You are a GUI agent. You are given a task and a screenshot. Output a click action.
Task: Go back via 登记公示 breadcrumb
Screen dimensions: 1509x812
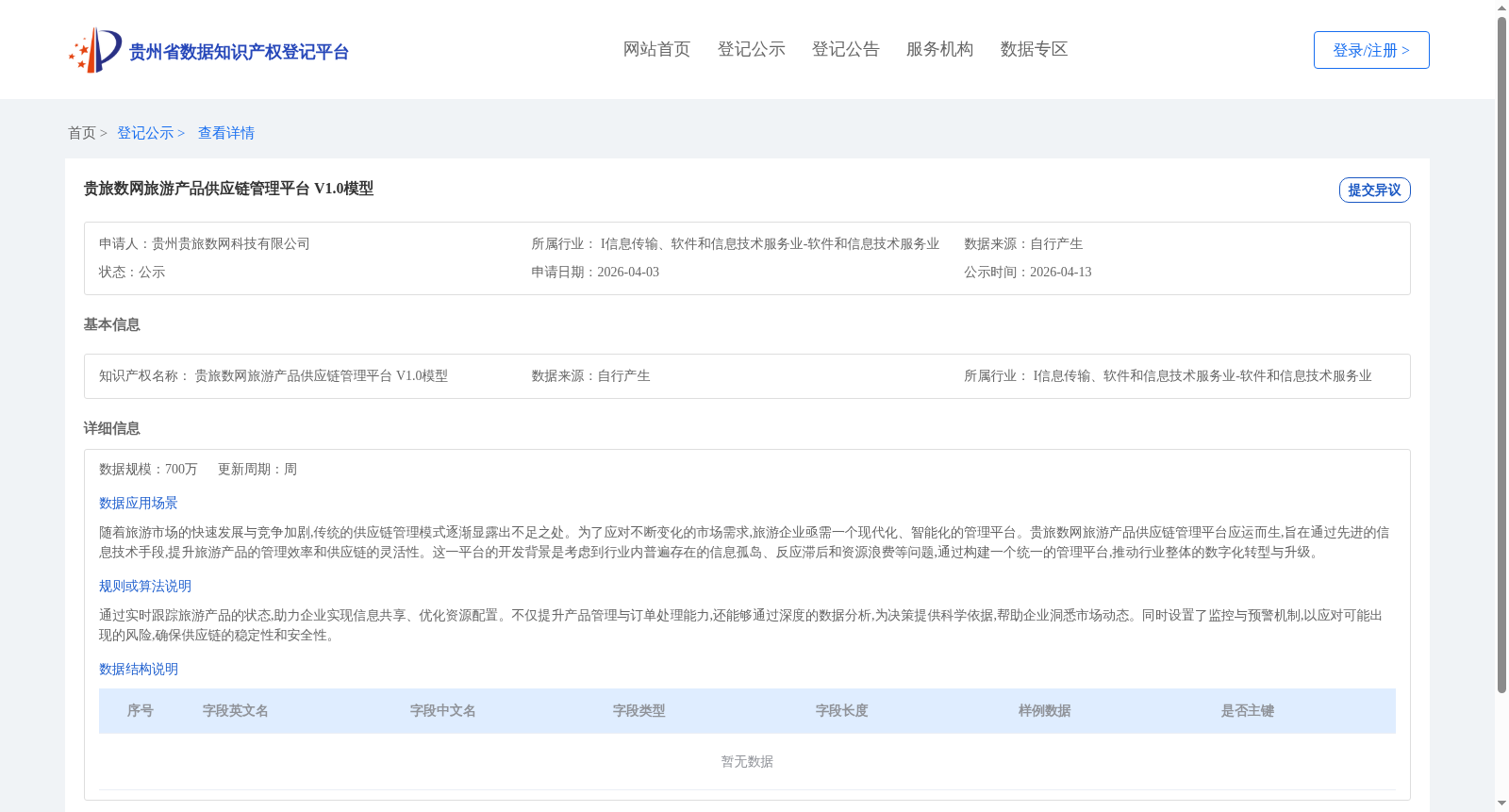[x=145, y=133]
